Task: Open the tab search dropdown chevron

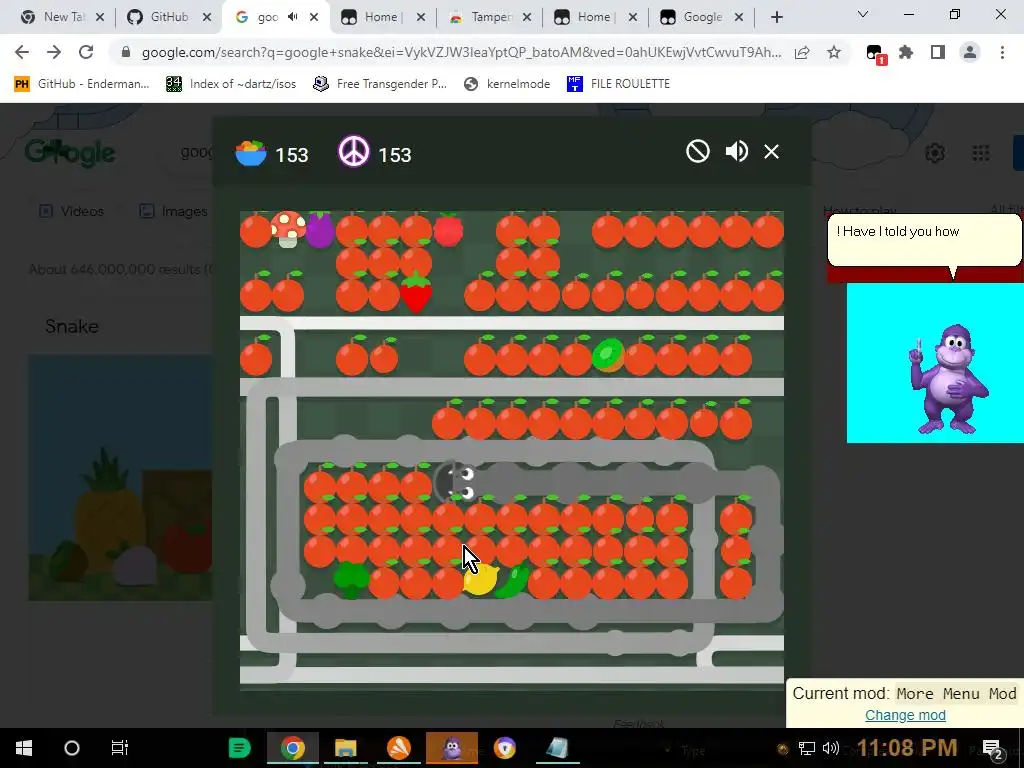Action: pos(863,14)
